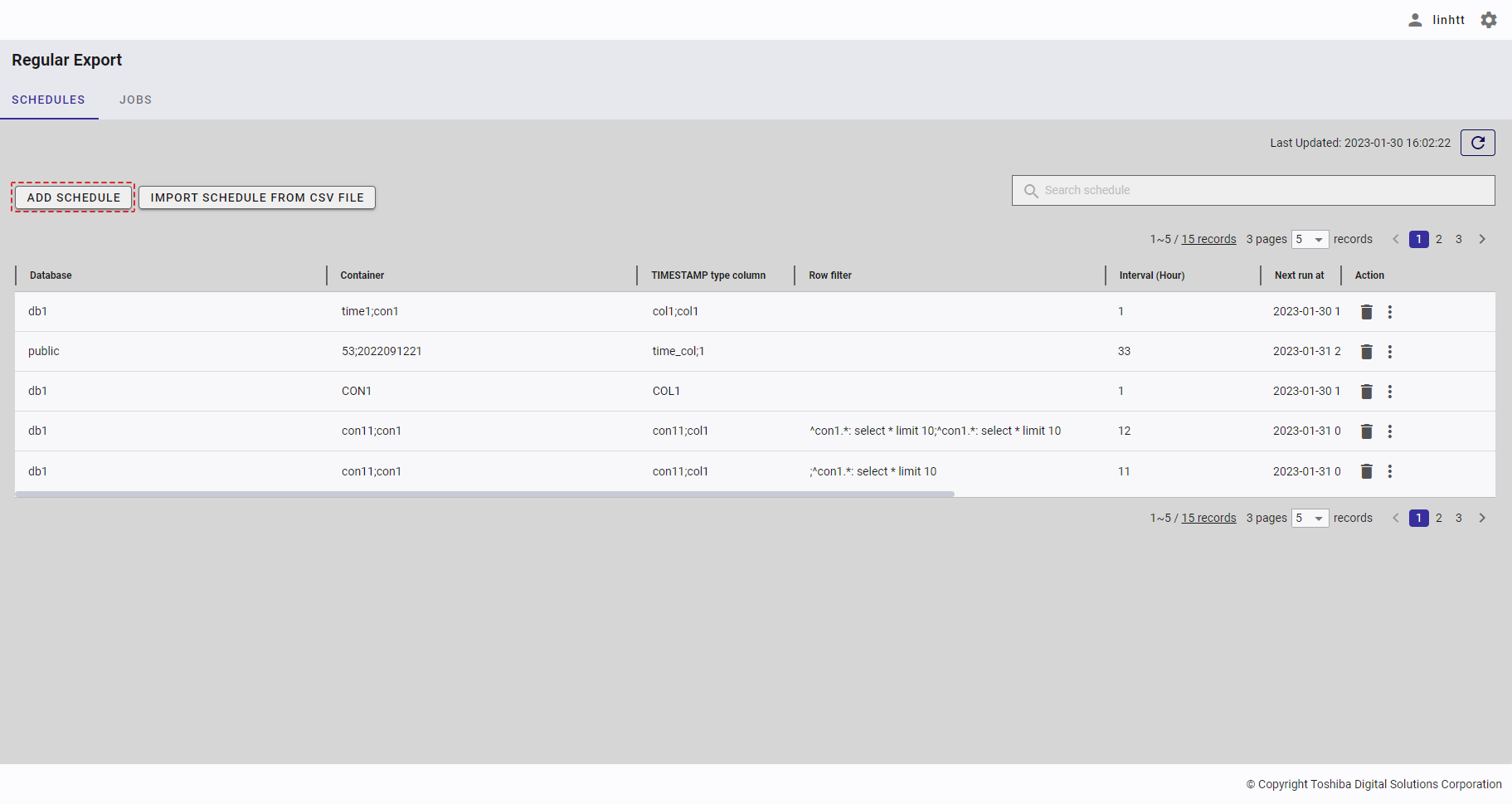Switch to the Jobs tab
The height and width of the screenshot is (804, 1512).
[135, 100]
